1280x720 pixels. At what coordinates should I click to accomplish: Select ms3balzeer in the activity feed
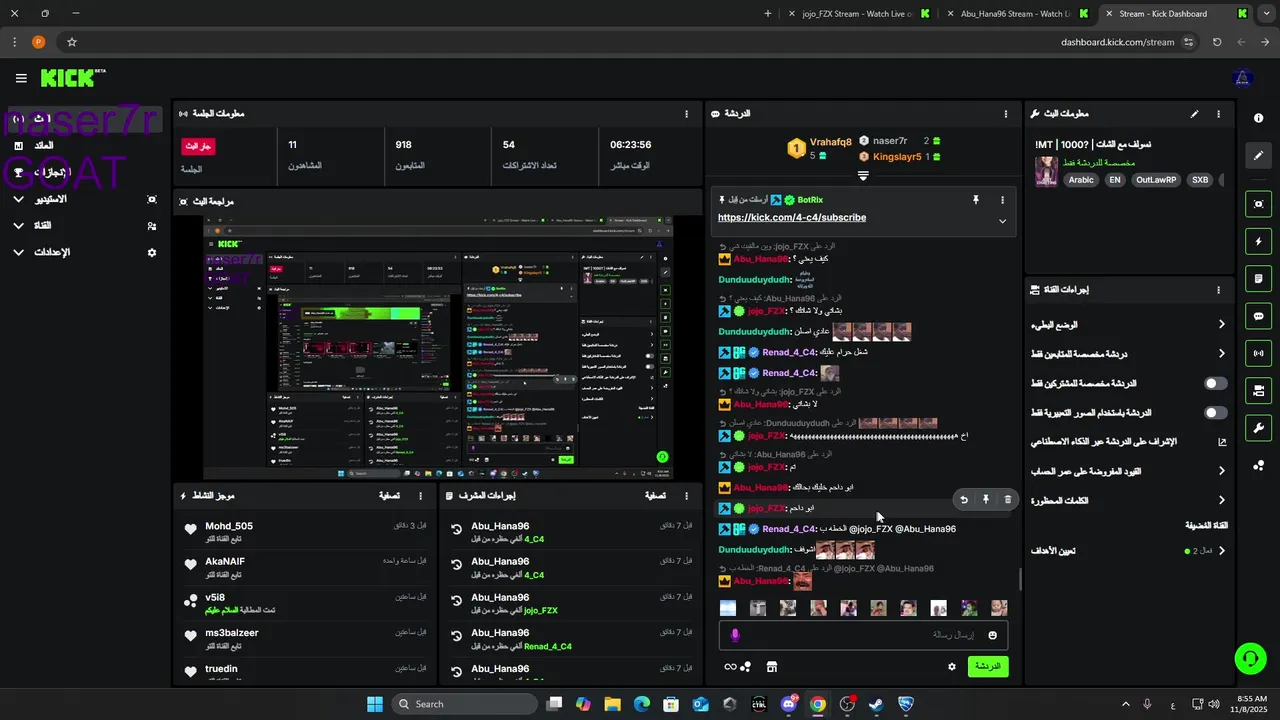click(232, 633)
